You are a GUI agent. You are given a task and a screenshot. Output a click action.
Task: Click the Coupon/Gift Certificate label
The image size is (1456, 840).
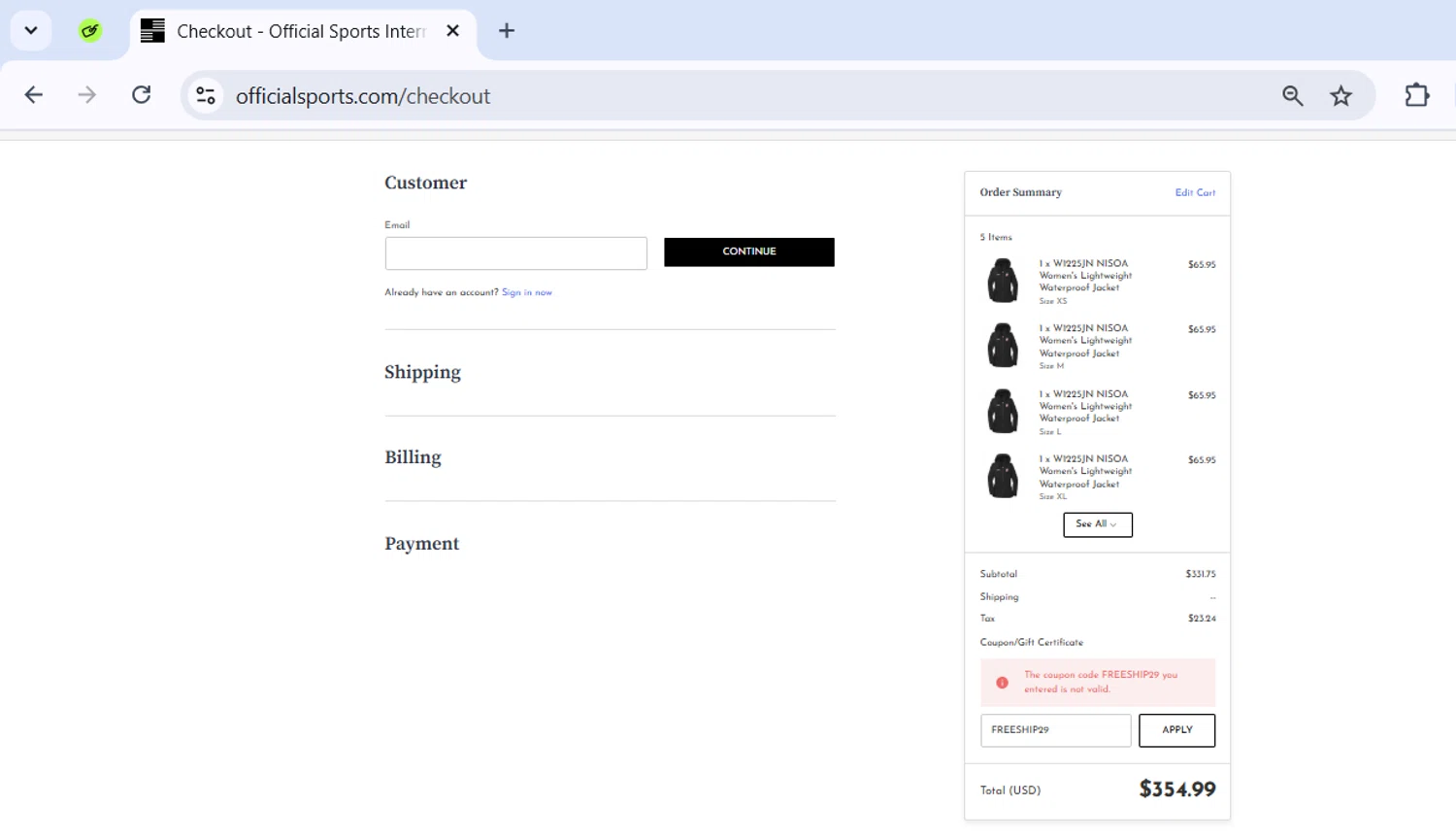point(1031,643)
